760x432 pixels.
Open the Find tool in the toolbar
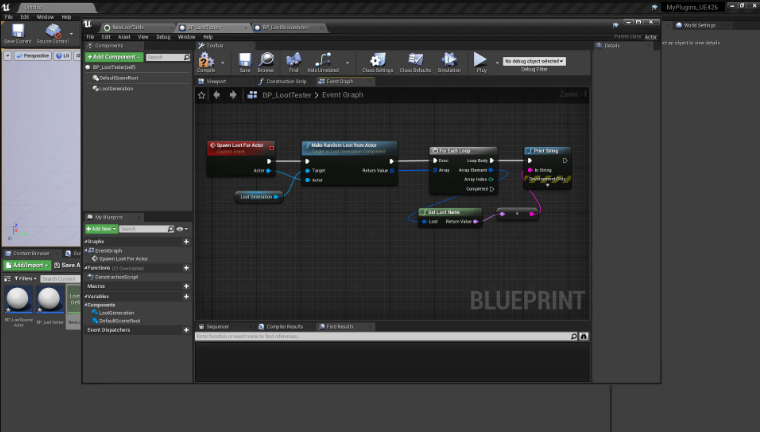293,62
